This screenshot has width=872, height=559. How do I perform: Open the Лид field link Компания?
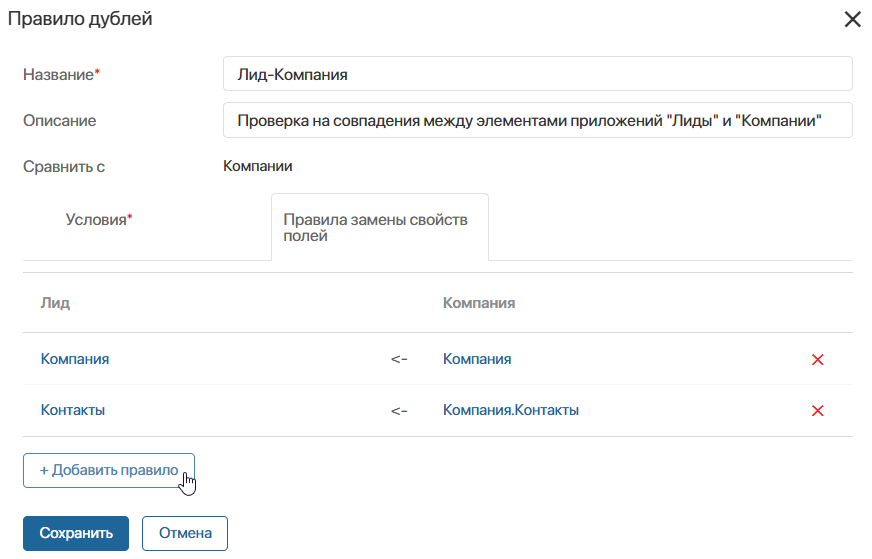(x=75, y=359)
